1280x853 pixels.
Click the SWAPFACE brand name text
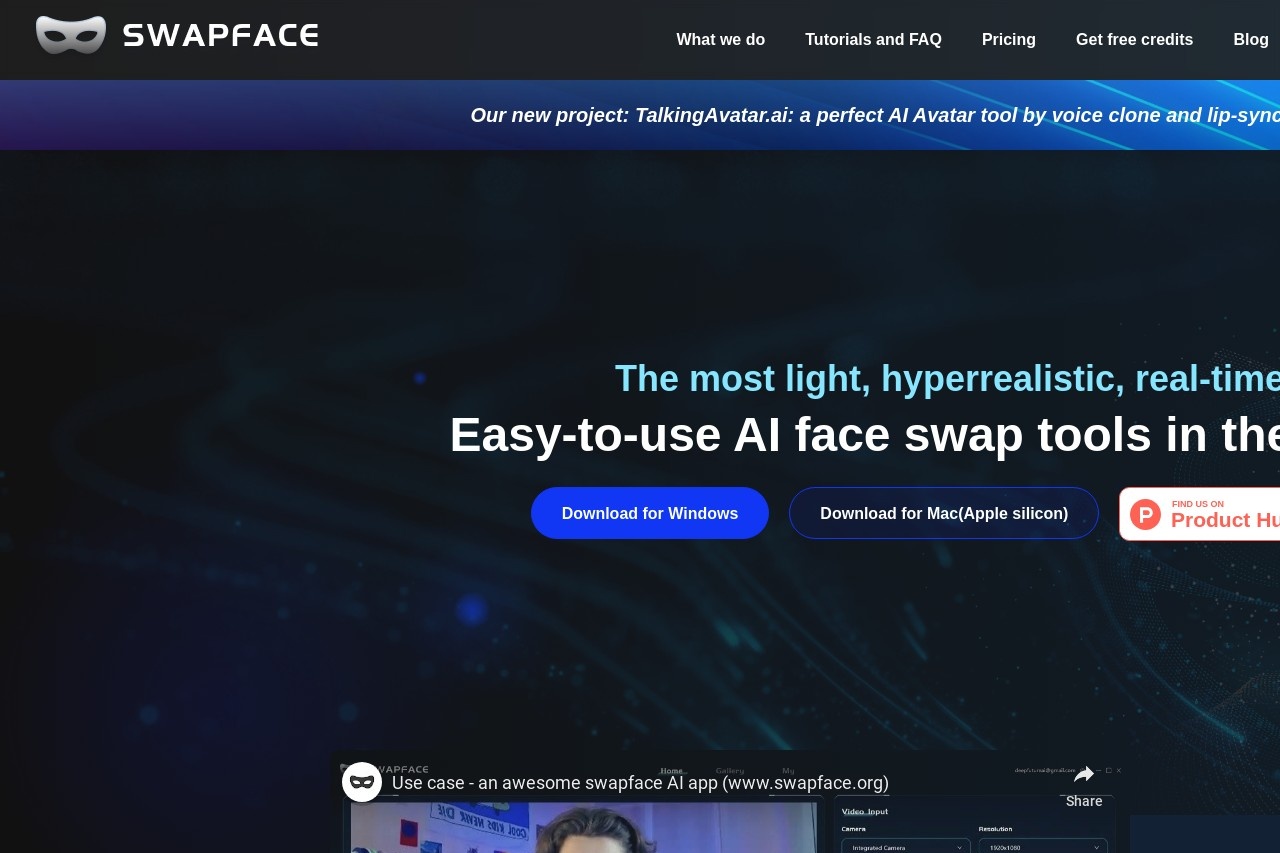coord(221,36)
